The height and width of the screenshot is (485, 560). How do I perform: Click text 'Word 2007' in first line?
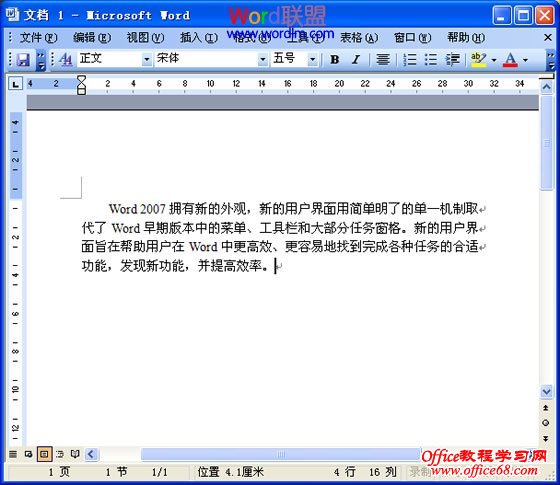137,209
